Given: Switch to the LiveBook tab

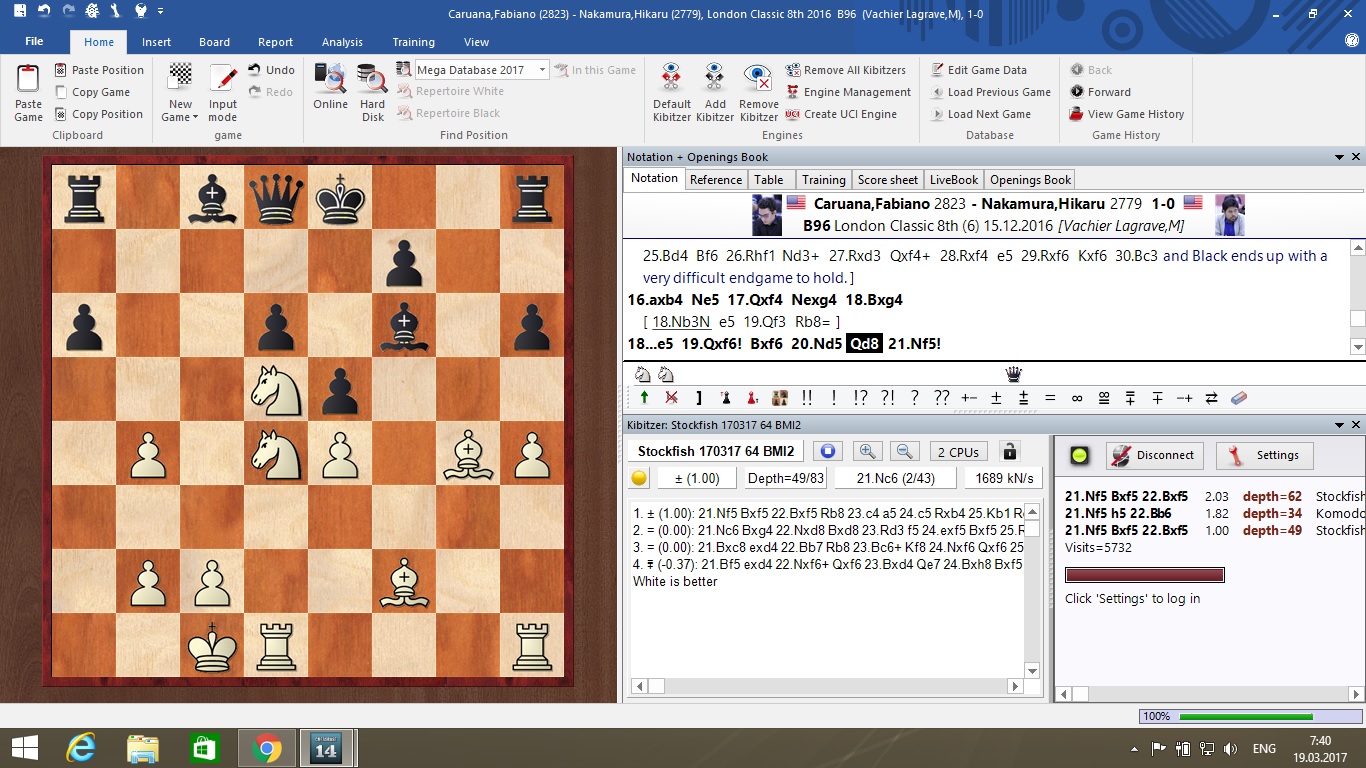Looking at the screenshot, I should (x=953, y=180).
